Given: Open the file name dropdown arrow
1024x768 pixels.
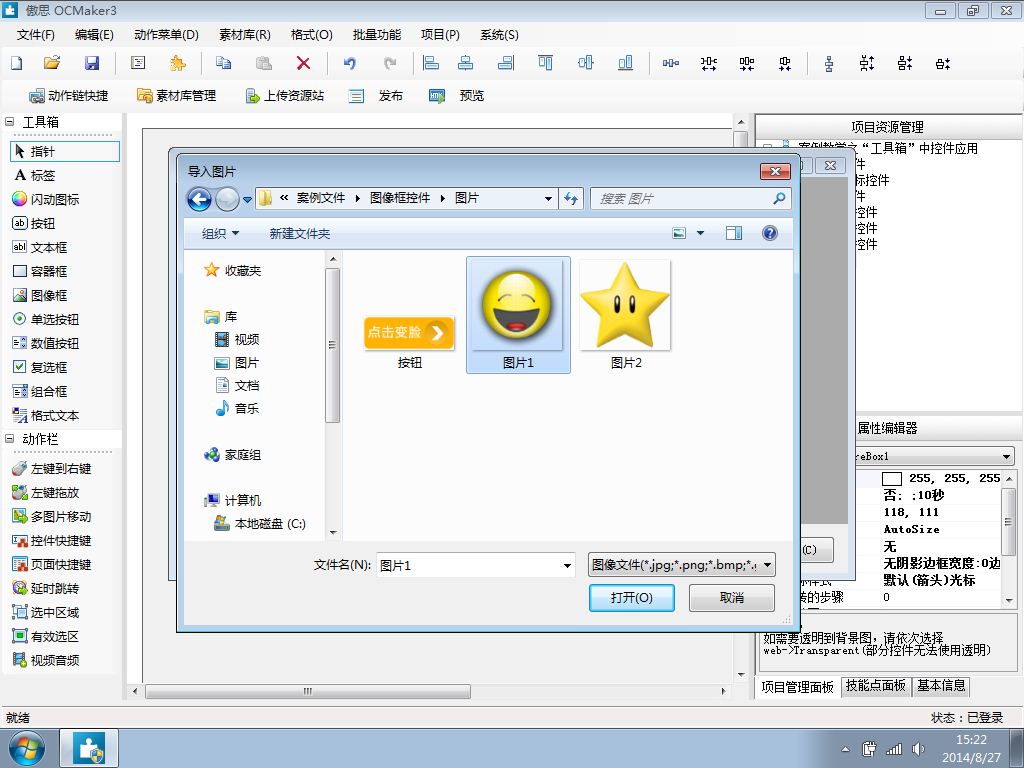Looking at the screenshot, I should coord(567,566).
